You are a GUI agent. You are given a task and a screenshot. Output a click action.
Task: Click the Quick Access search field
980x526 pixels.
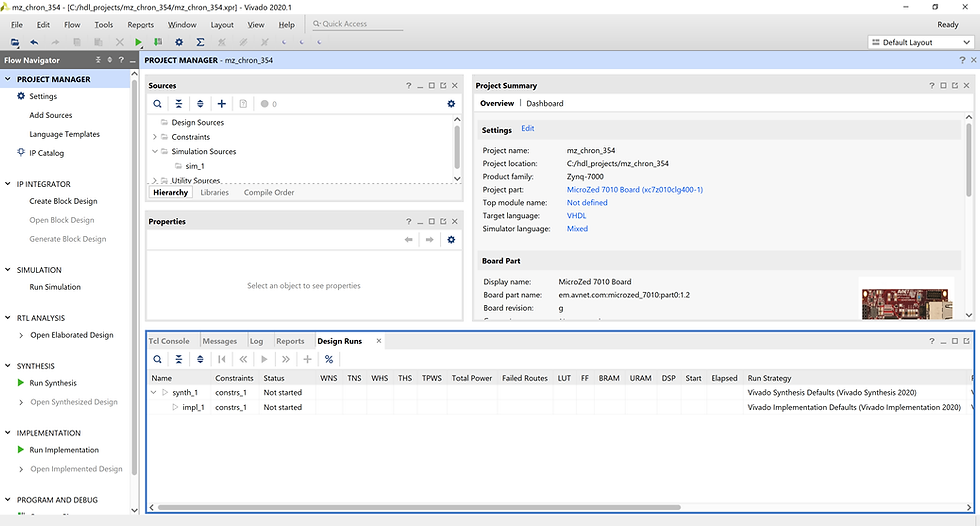tap(357, 24)
